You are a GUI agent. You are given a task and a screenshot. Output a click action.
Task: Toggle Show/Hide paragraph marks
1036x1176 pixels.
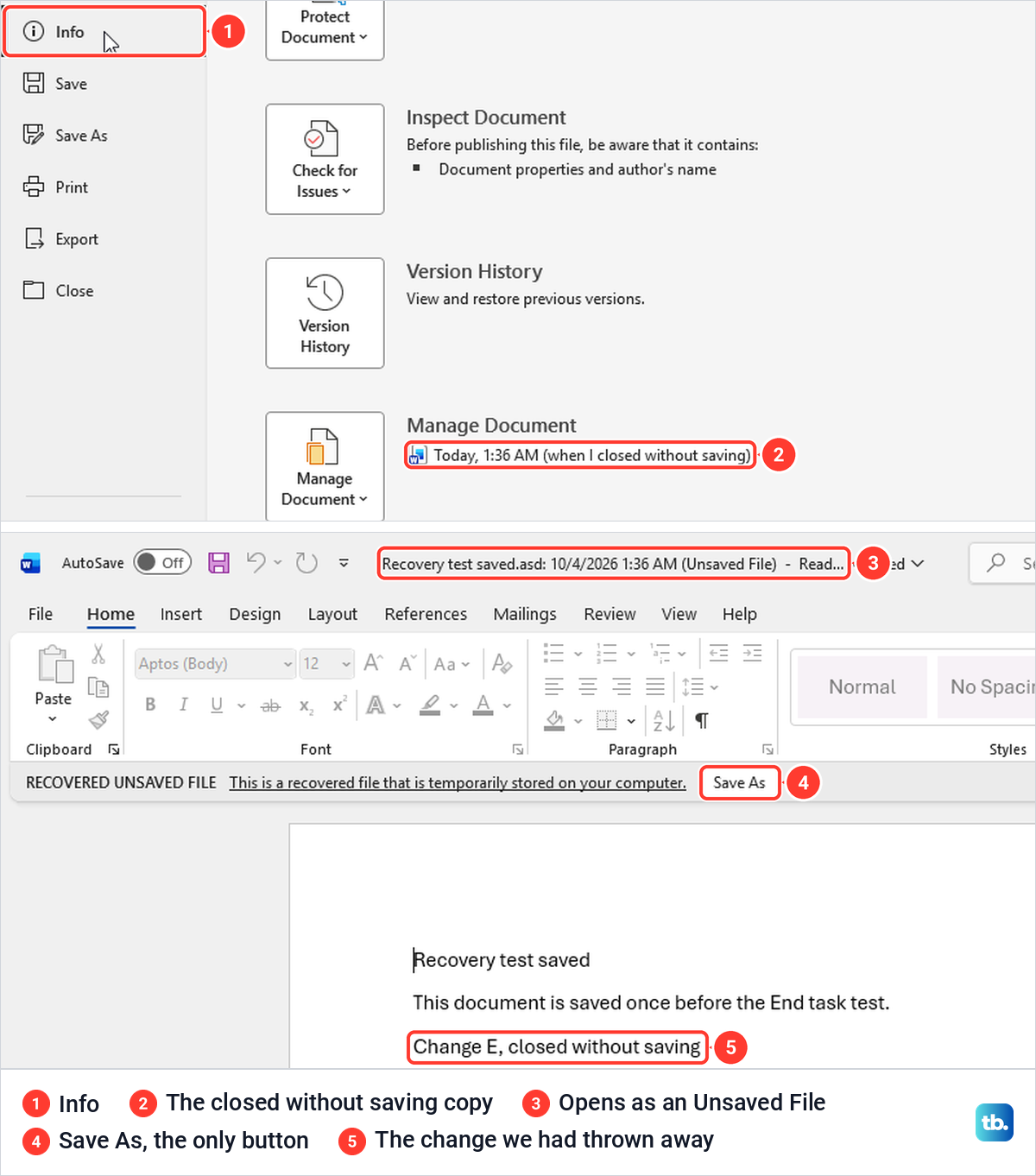(702, 720)
